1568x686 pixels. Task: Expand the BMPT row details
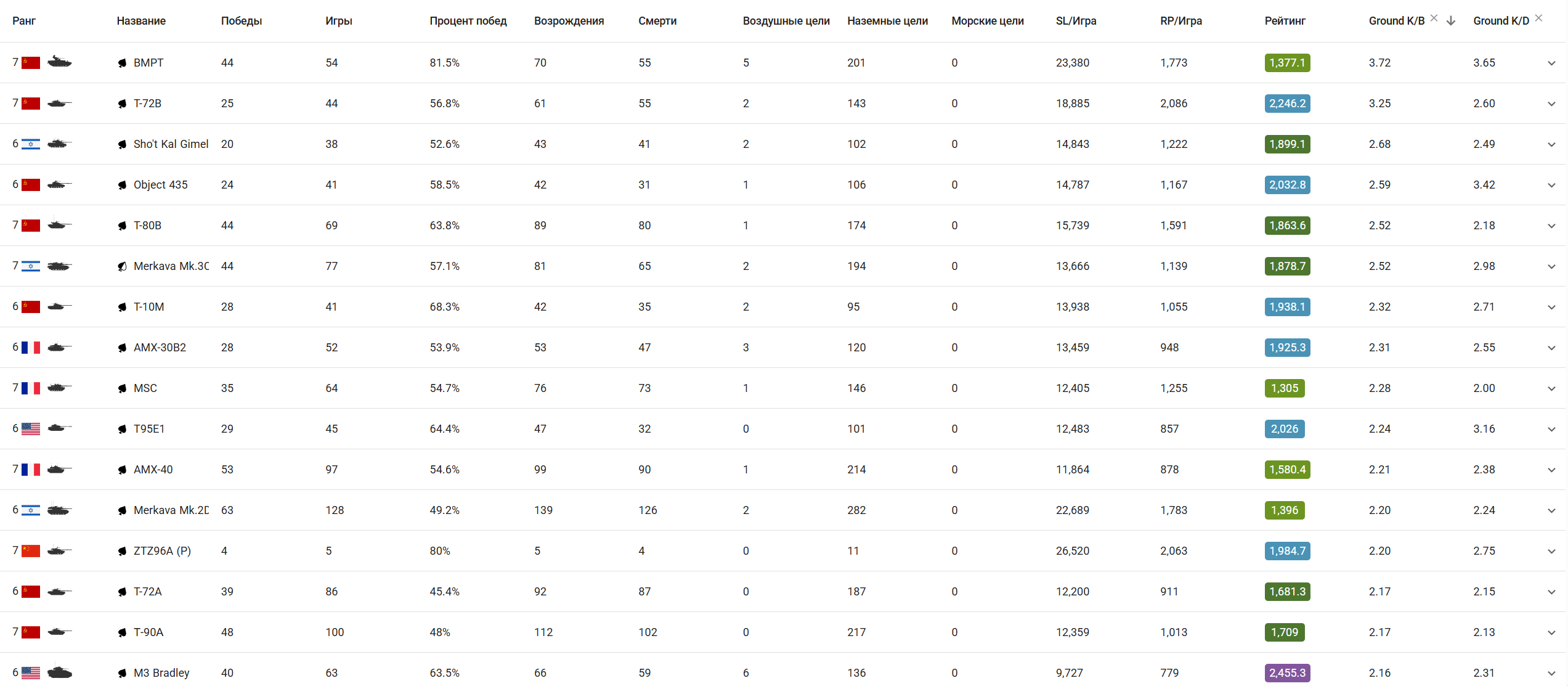point(1551,63)
